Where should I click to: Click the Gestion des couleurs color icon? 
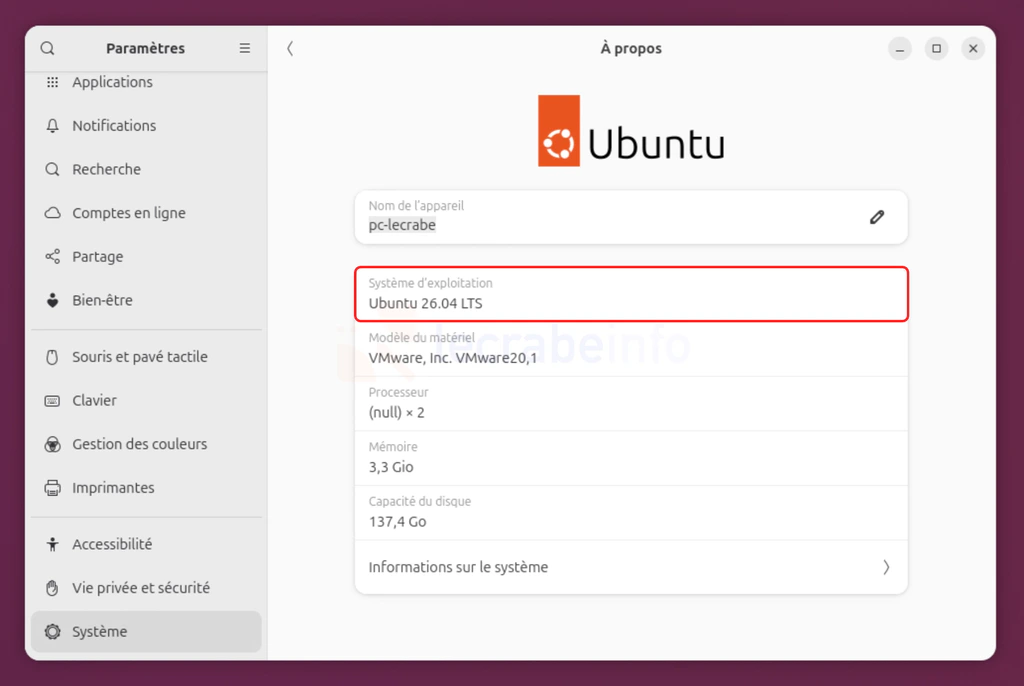(52, 444)
